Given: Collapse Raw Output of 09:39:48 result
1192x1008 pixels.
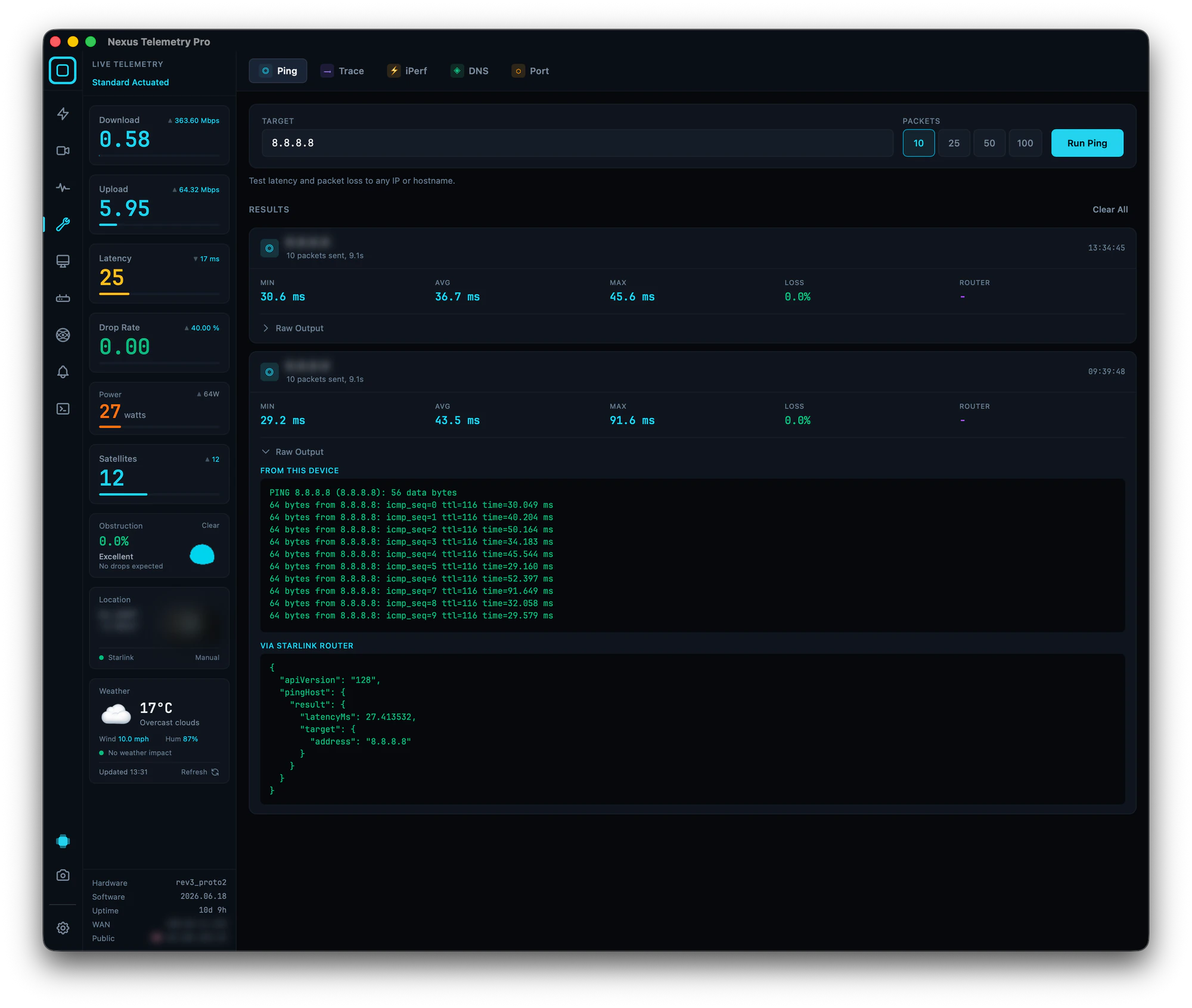Looking at the screenshot, I should pyautogui.click(x=293, y=452).
